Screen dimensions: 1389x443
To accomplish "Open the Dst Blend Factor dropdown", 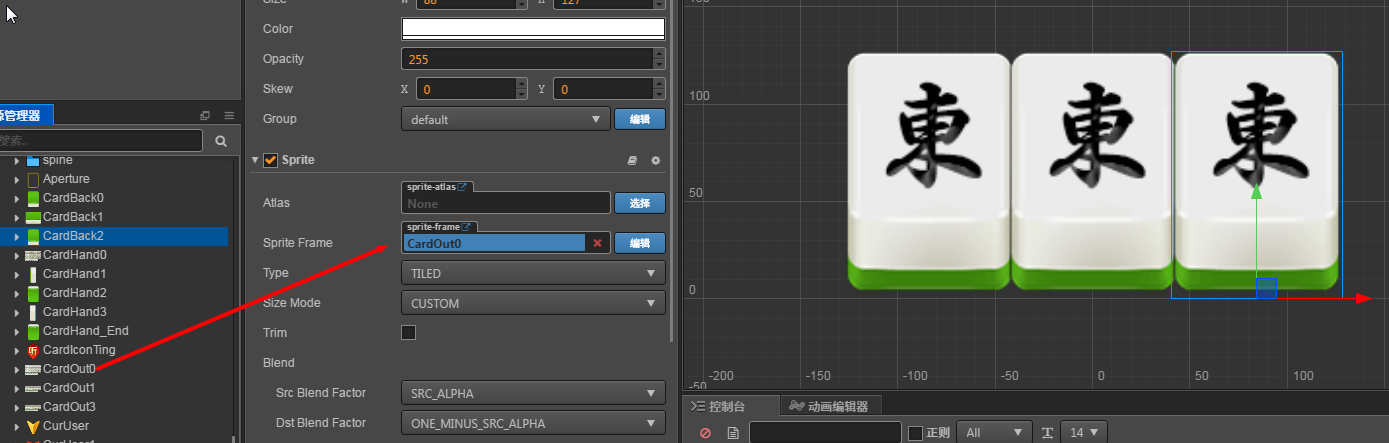I will (x=533, y=423).
